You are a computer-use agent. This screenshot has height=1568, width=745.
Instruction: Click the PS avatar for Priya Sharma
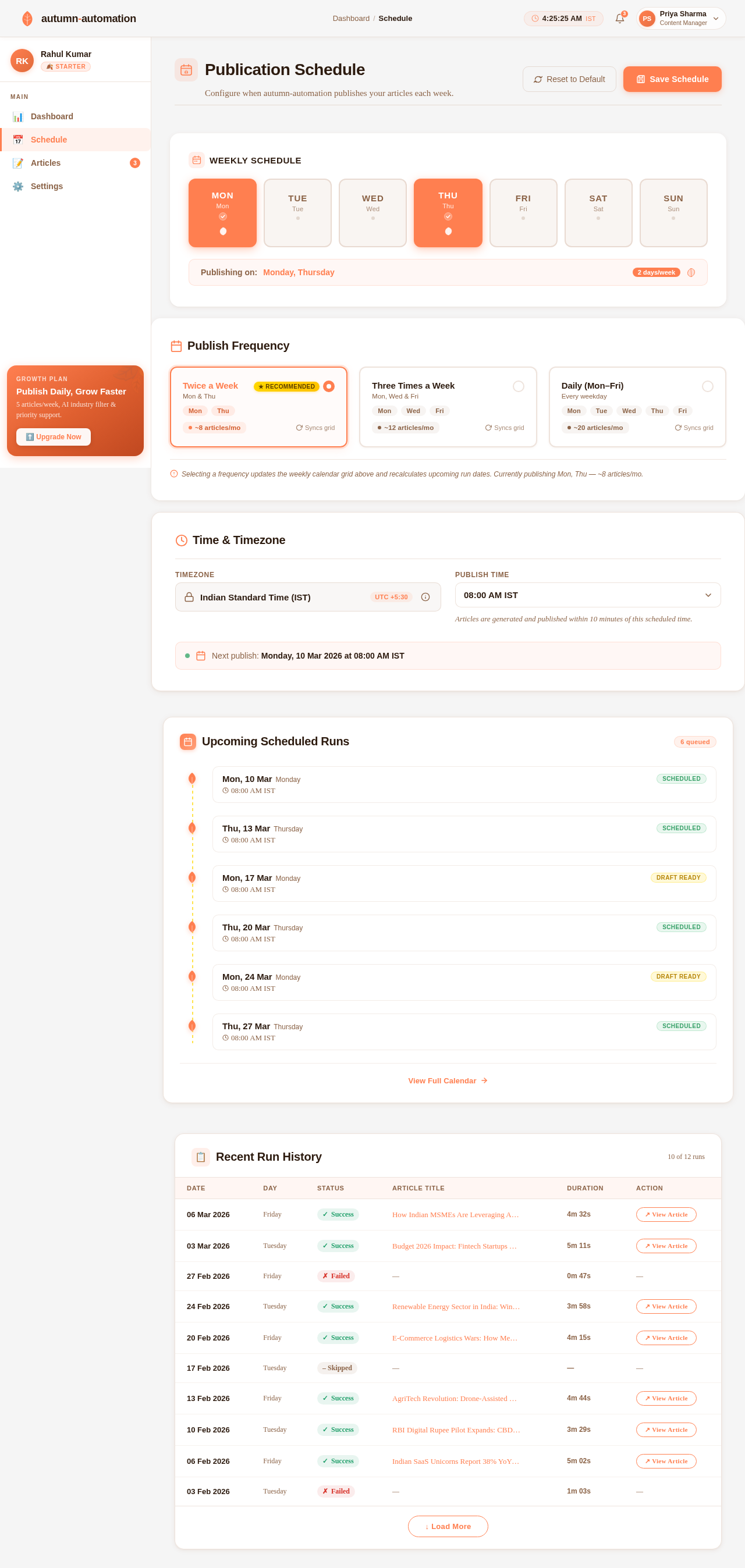pos(647,18)
